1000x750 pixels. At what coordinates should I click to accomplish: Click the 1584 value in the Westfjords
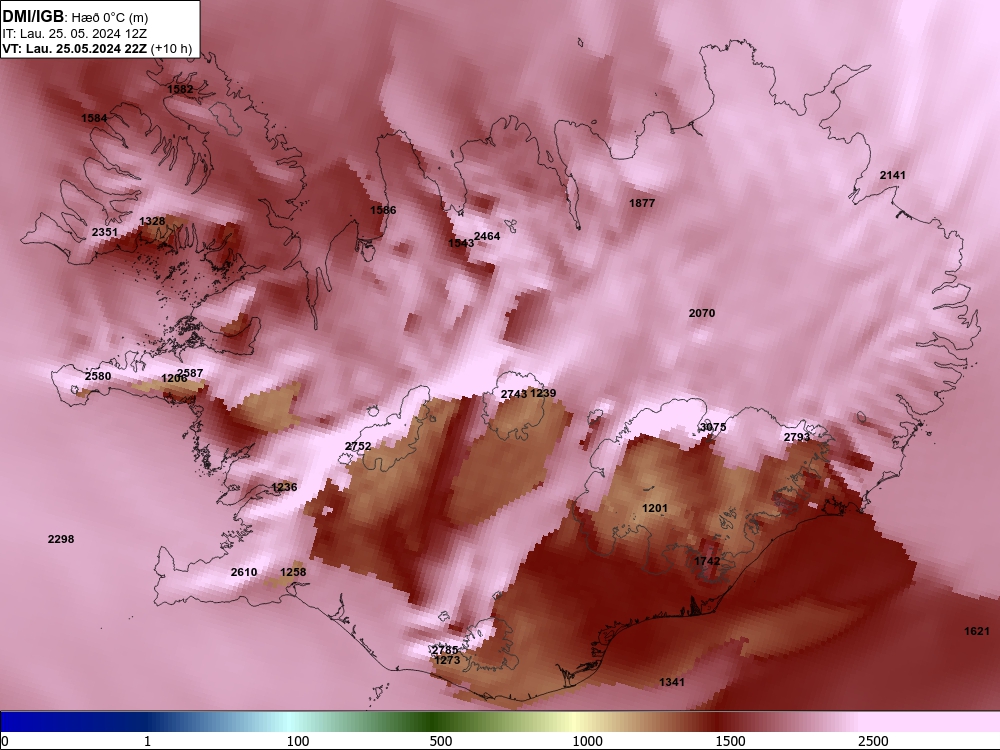tap(94, 118)
